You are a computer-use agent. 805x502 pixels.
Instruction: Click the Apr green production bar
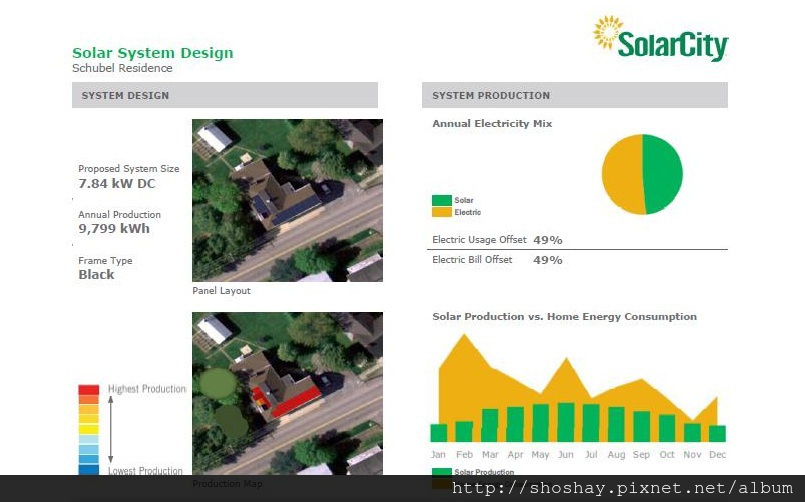pyautogui.click(x=515, y=424)
